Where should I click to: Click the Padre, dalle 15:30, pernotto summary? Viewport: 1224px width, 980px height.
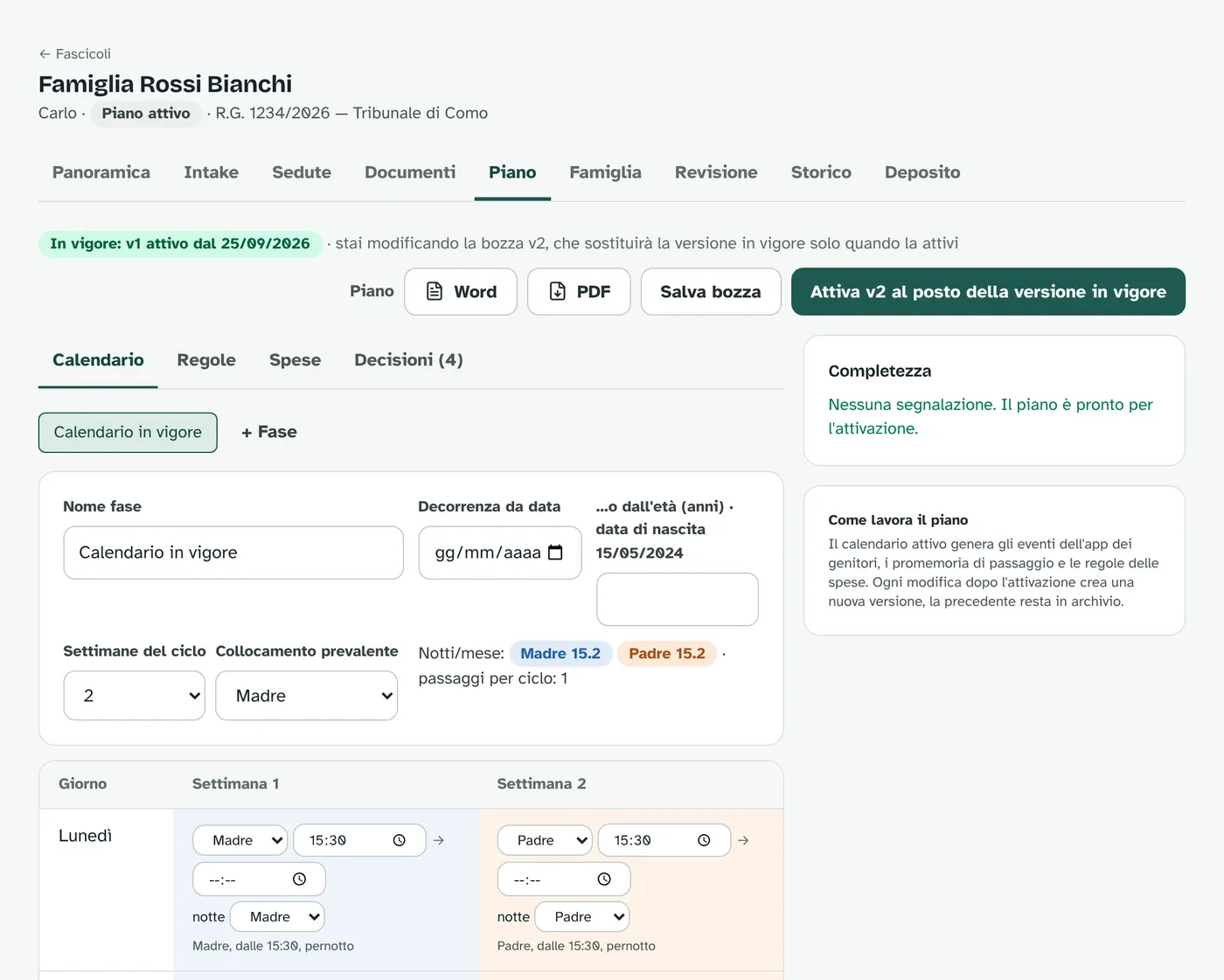tap(576, 946)
